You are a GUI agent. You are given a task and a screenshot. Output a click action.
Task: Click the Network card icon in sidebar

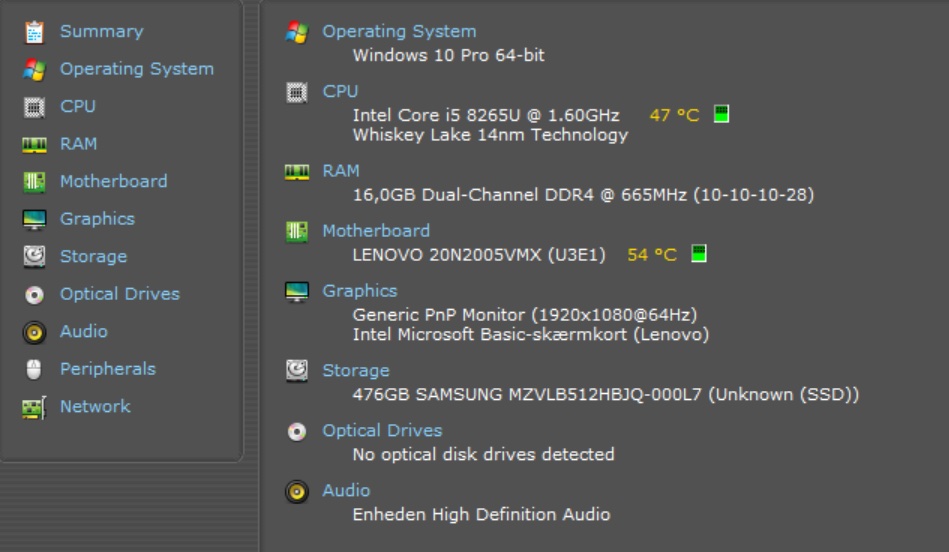(34, 408)
